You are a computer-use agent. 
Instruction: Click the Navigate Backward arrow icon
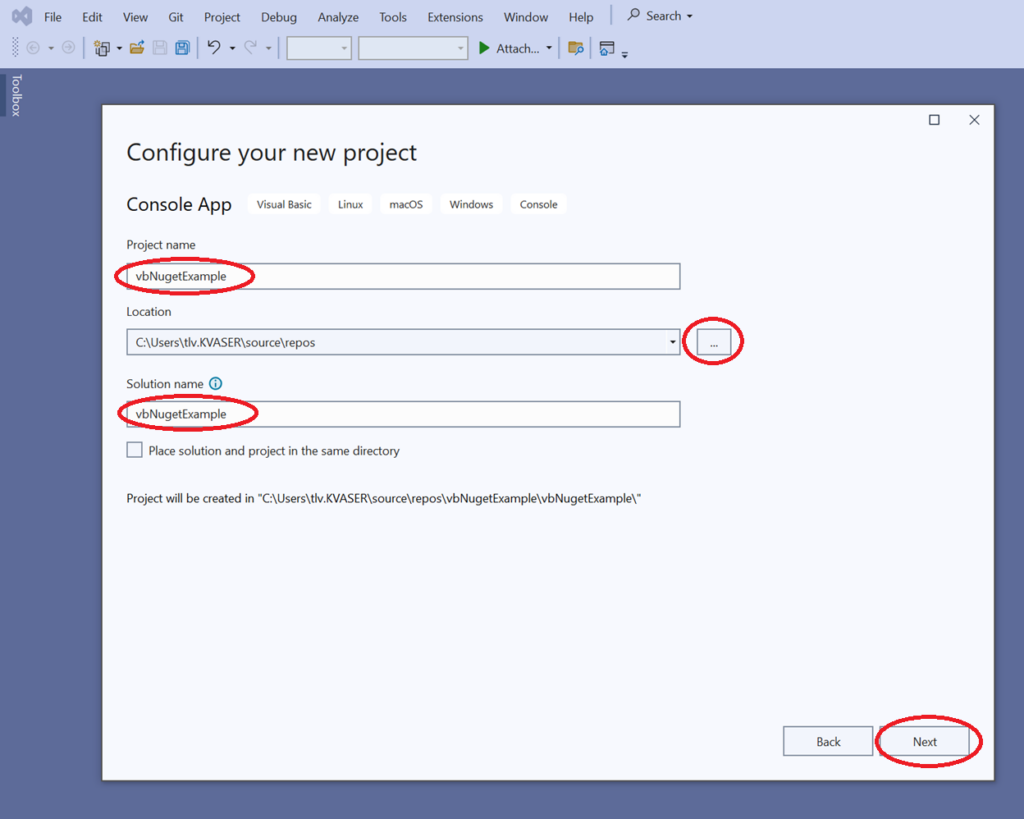(x=35, y=47)
